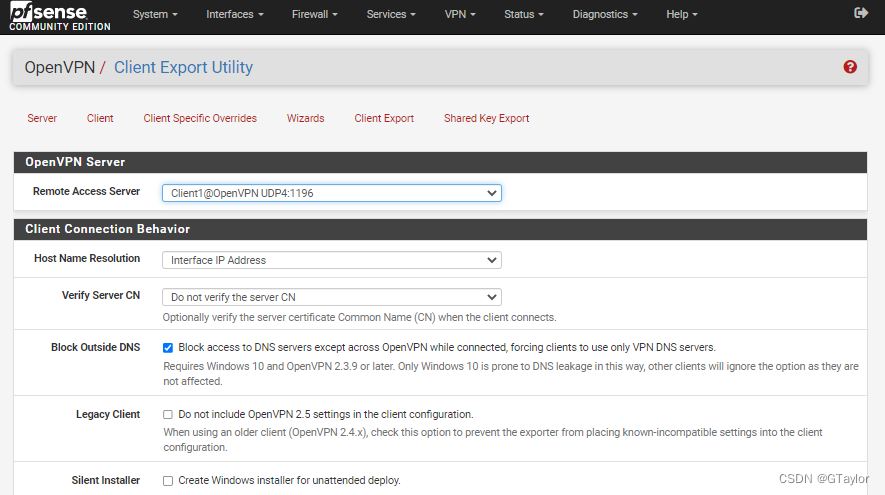Open the Status menu
The image size is (885, 495).
[x=524, y=14]
